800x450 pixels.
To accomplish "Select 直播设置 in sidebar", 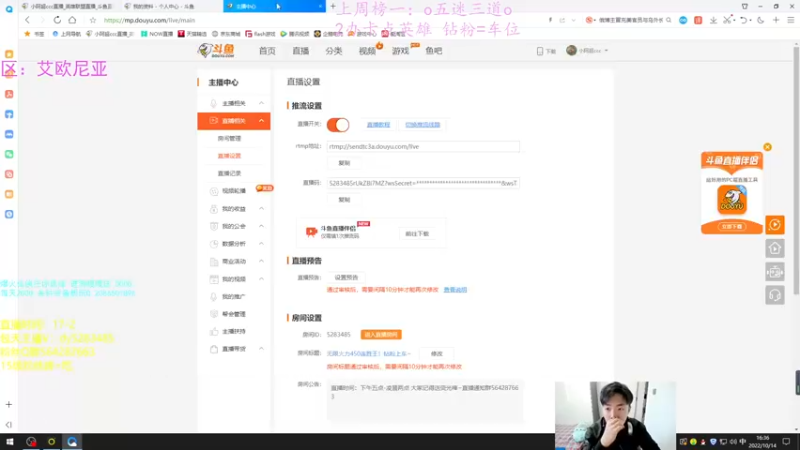I will tap(229, 156).
